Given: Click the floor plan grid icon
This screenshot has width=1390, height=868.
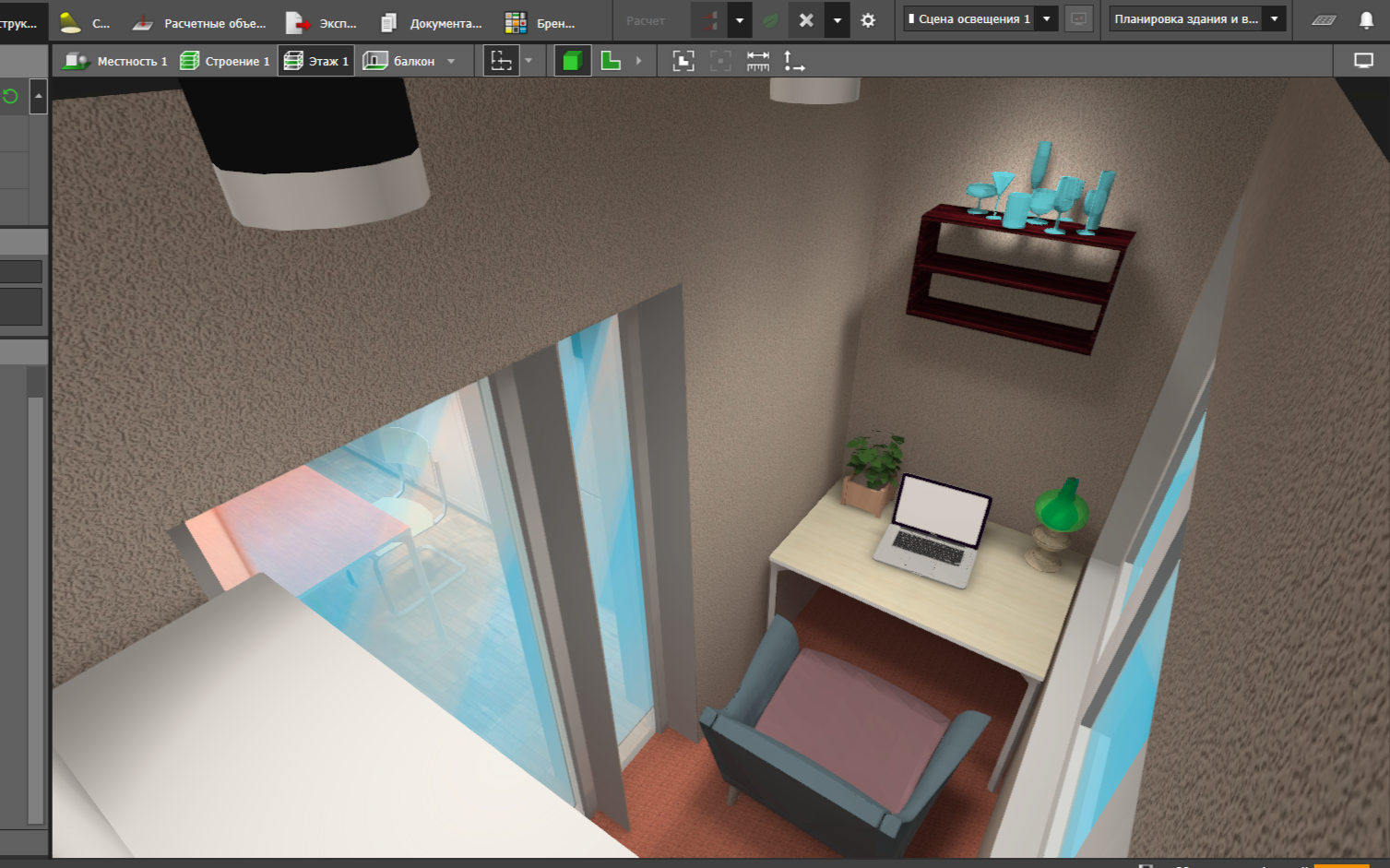Looking at the screenshot, I should pyautogui.click(x=1325, y=20).
